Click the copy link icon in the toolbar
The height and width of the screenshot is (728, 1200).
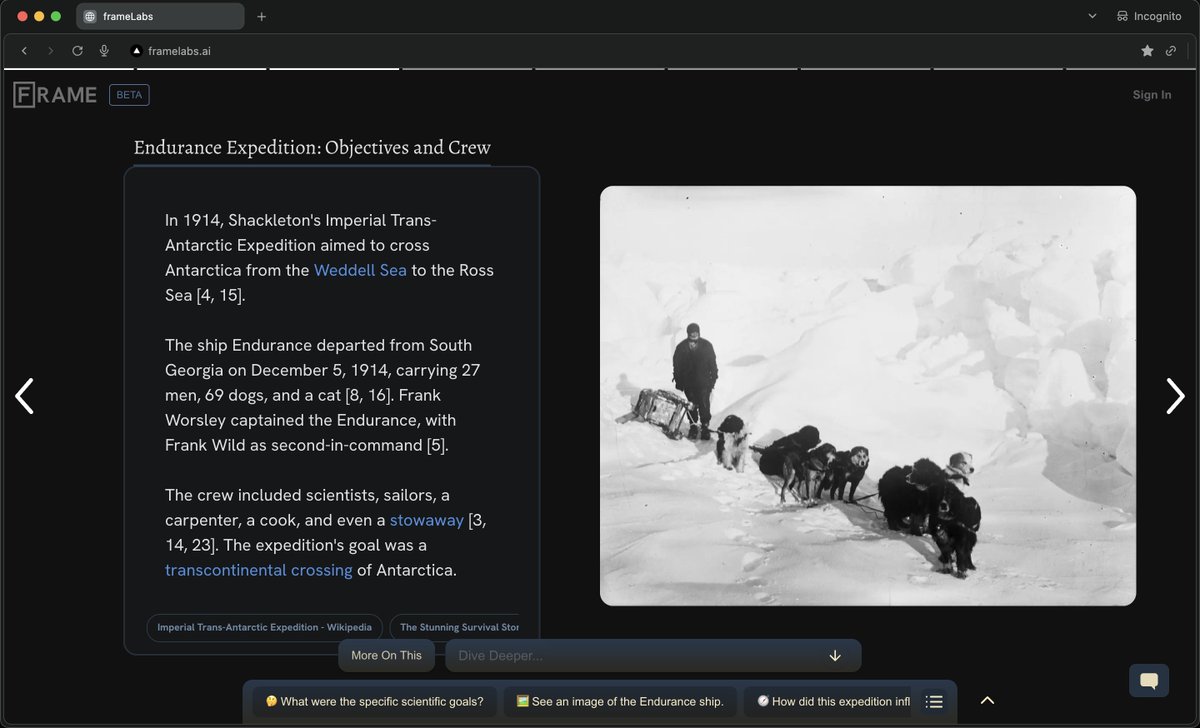tap(1171, 50)
